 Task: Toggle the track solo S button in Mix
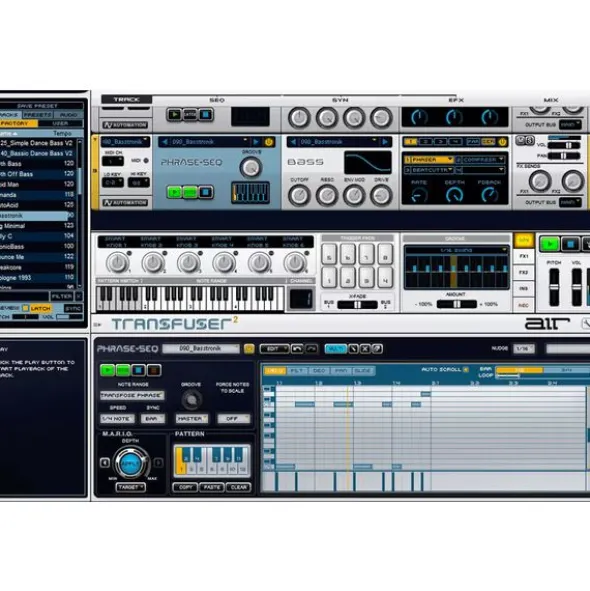coord(529,141)
